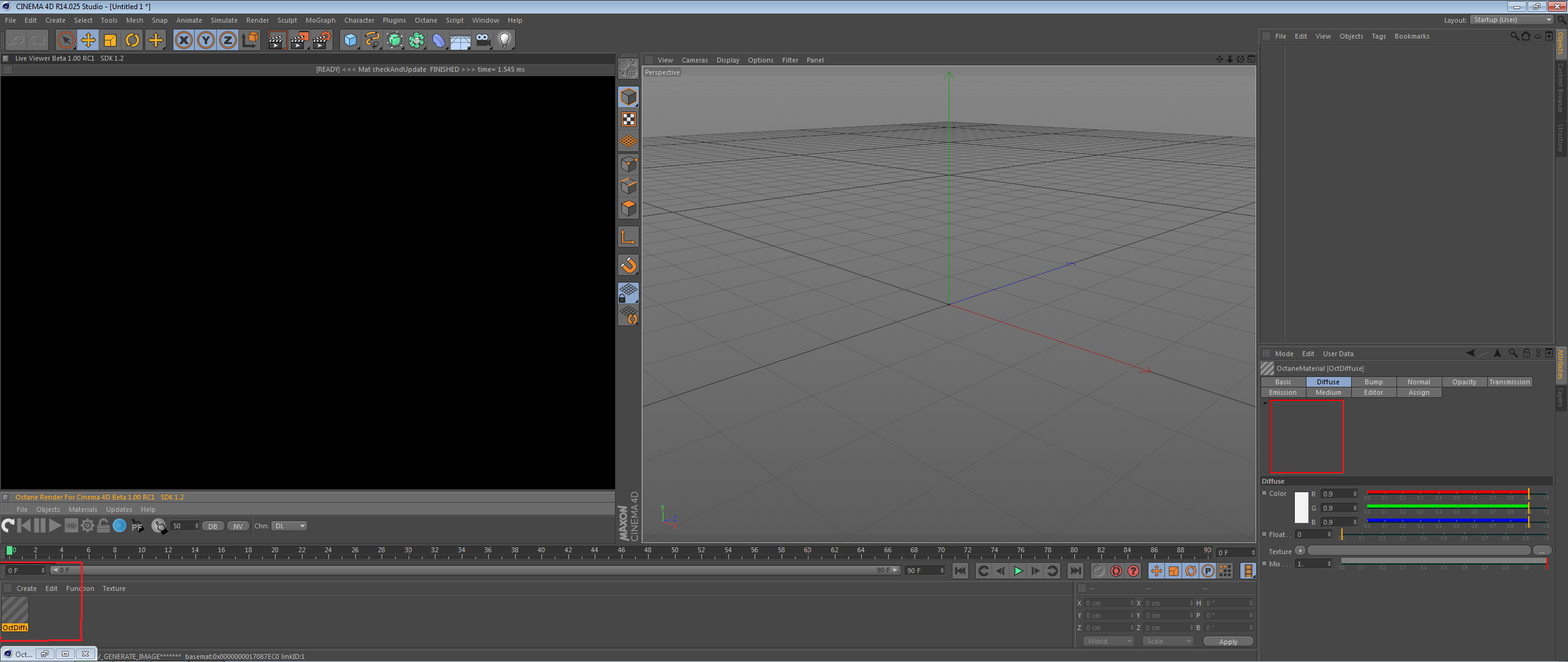1568x662 pixels.
Task: Open the light object icon
Action: click(x=504, y=40)
